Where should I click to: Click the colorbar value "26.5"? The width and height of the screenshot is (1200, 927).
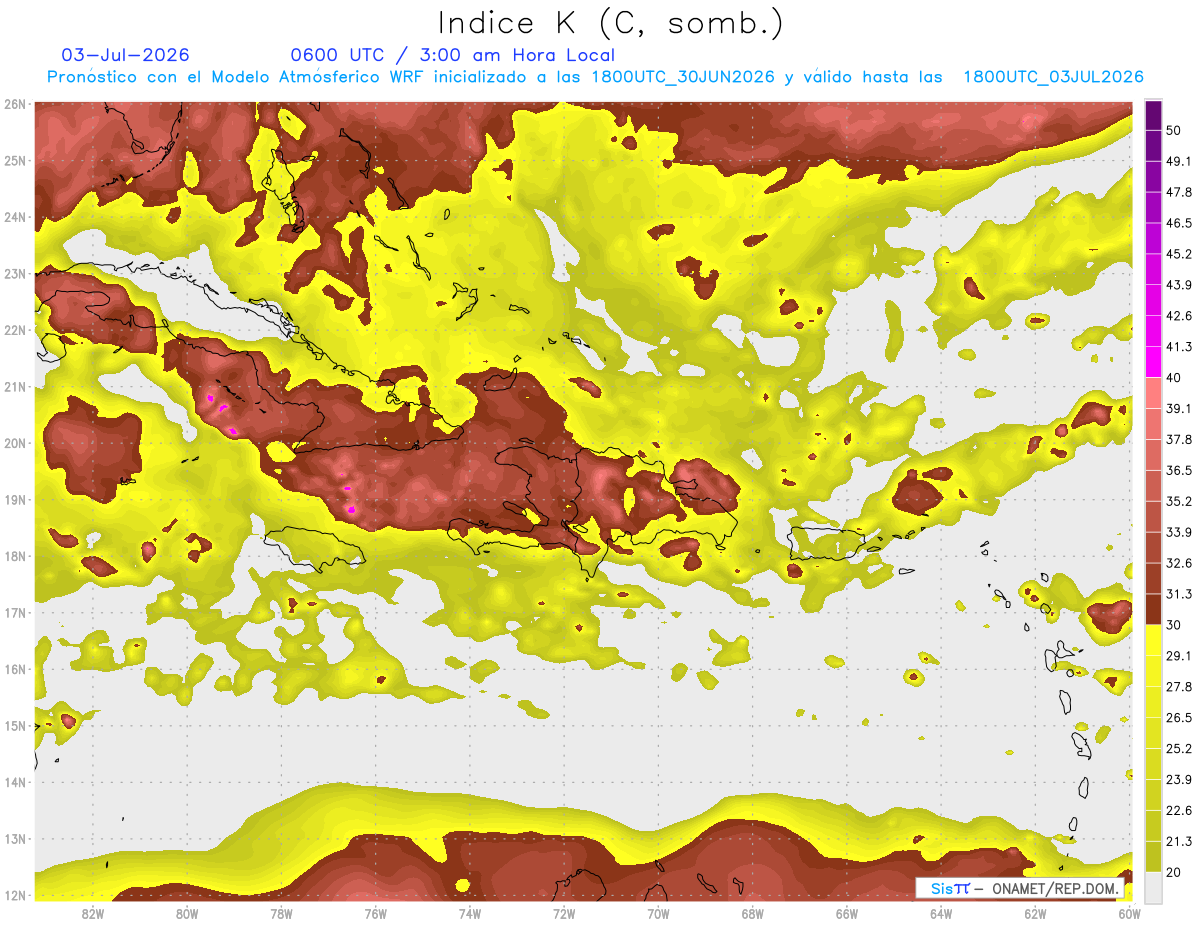tap(1180, 718)
